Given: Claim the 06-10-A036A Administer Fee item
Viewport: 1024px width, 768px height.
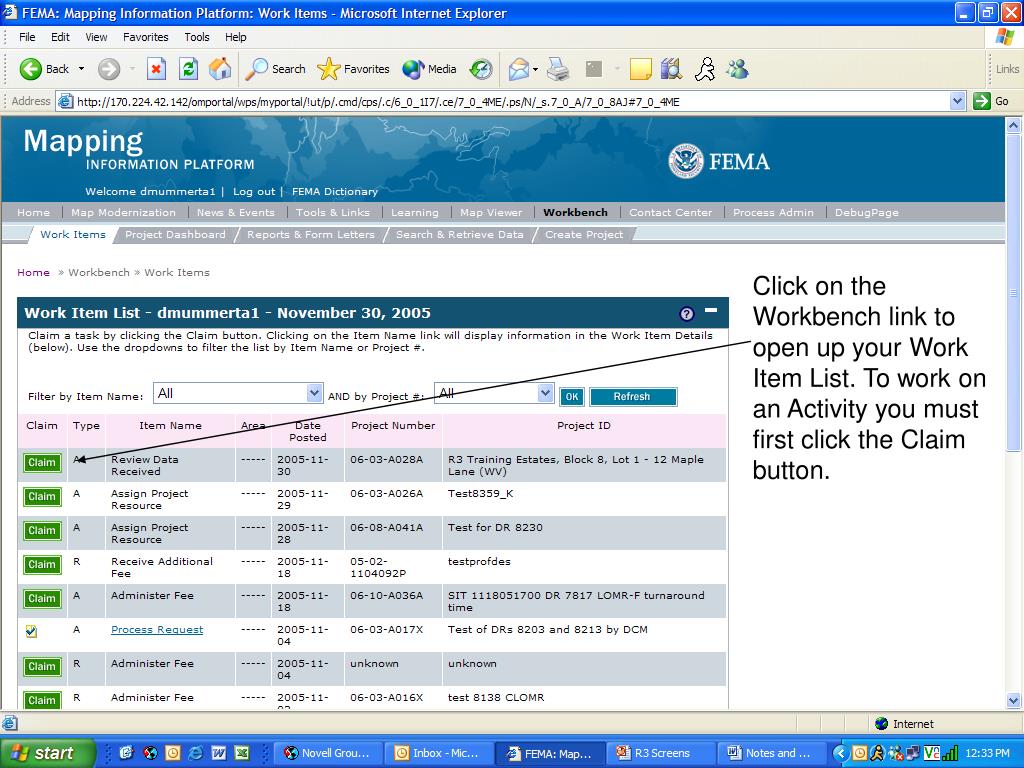Looking at the screenshot, I should pyautogui.click(x=42, y=598).
